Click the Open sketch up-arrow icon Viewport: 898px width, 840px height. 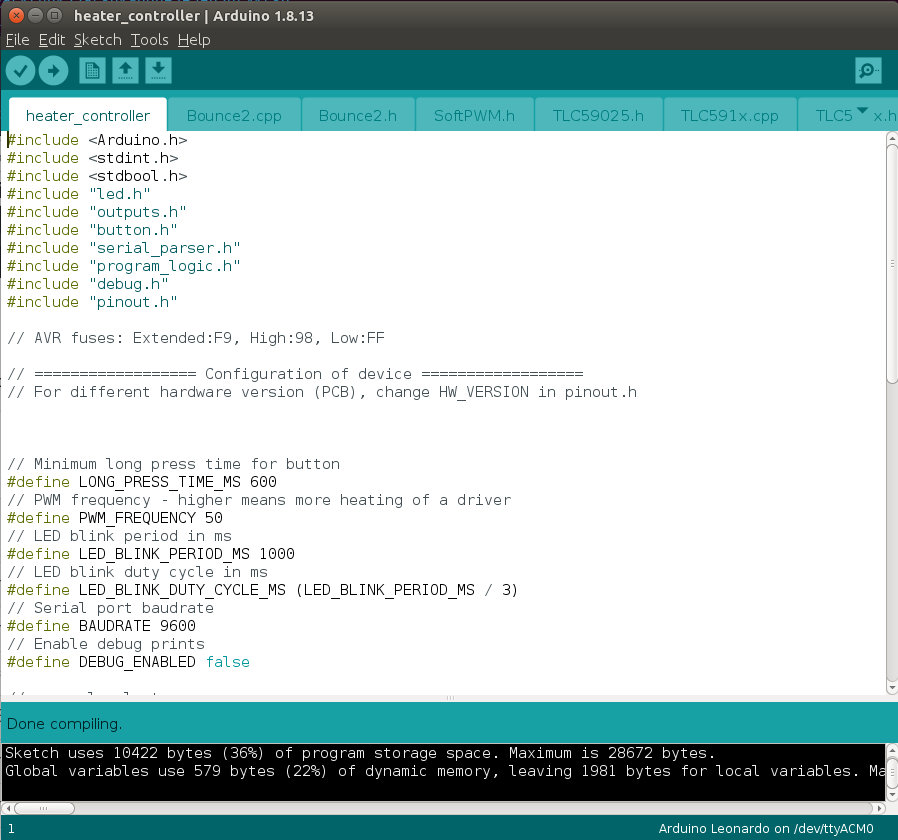click(x=125, y=70)
